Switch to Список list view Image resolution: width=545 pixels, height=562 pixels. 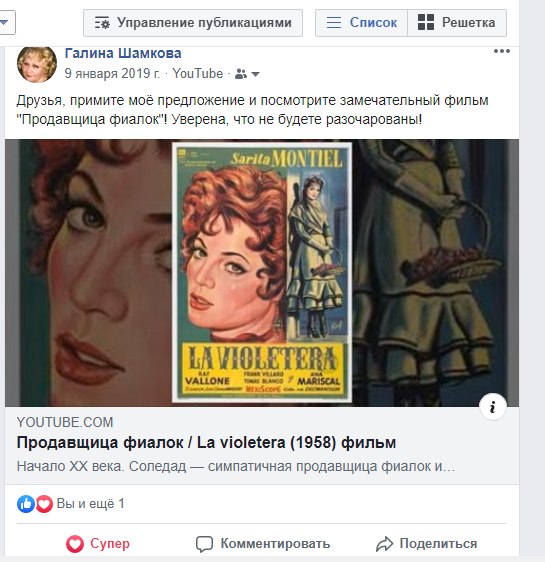362,23
